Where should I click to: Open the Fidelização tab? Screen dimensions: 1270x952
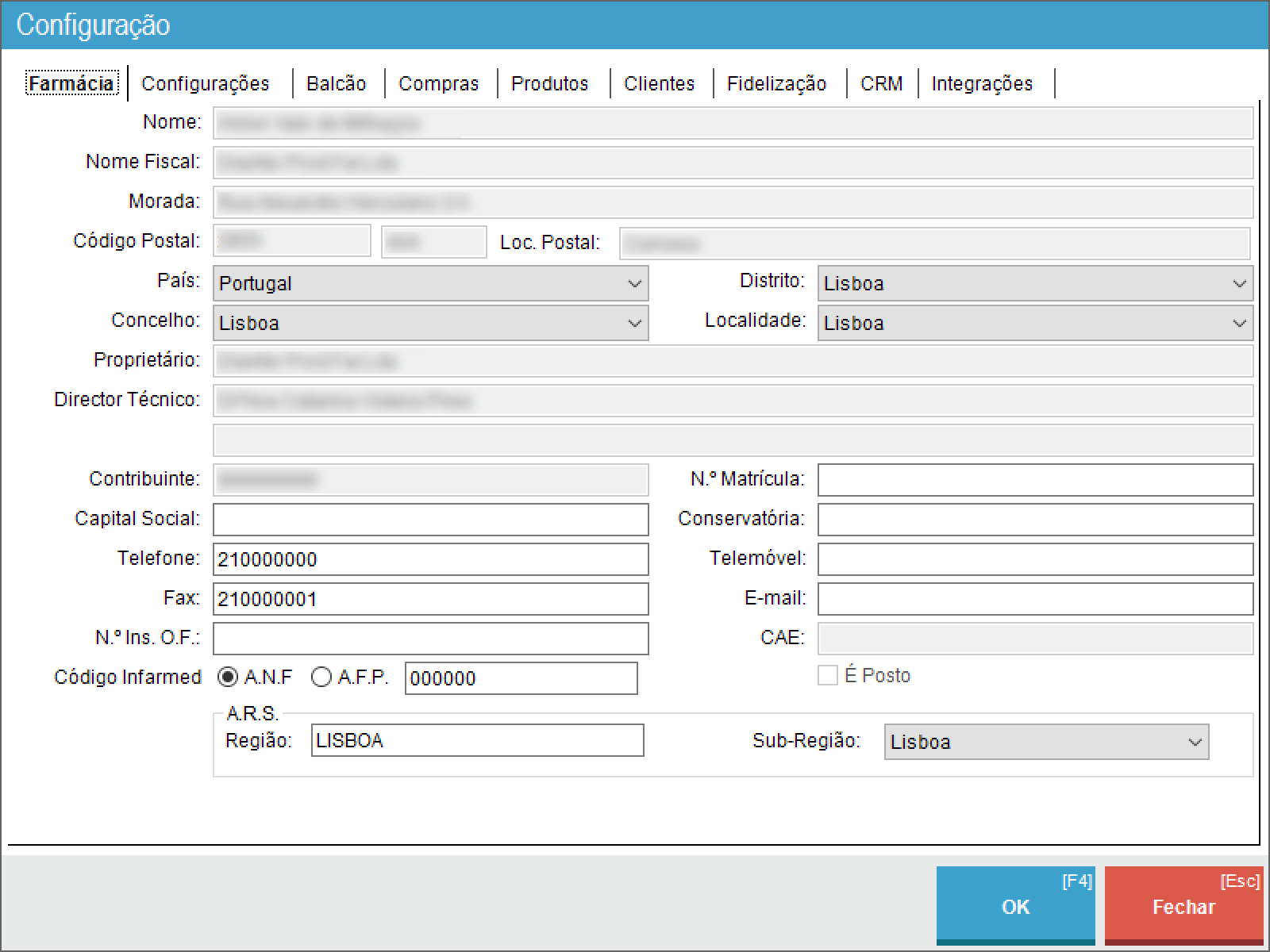tap(776, 83)
